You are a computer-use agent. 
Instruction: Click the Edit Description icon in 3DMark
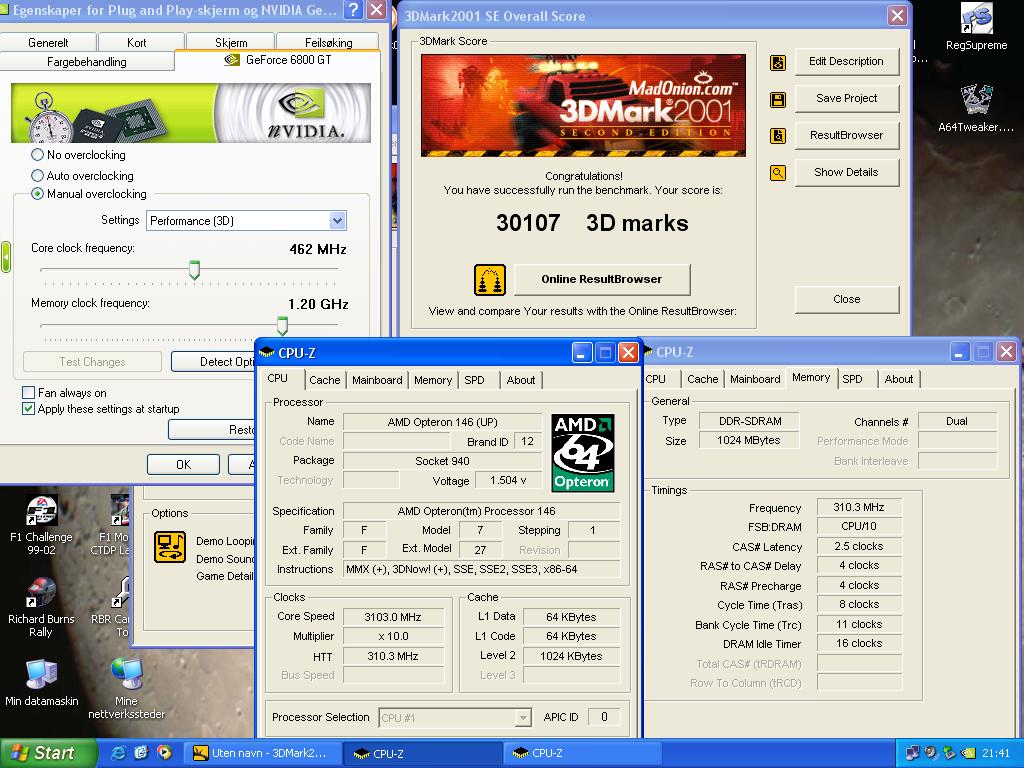[778, 63]
